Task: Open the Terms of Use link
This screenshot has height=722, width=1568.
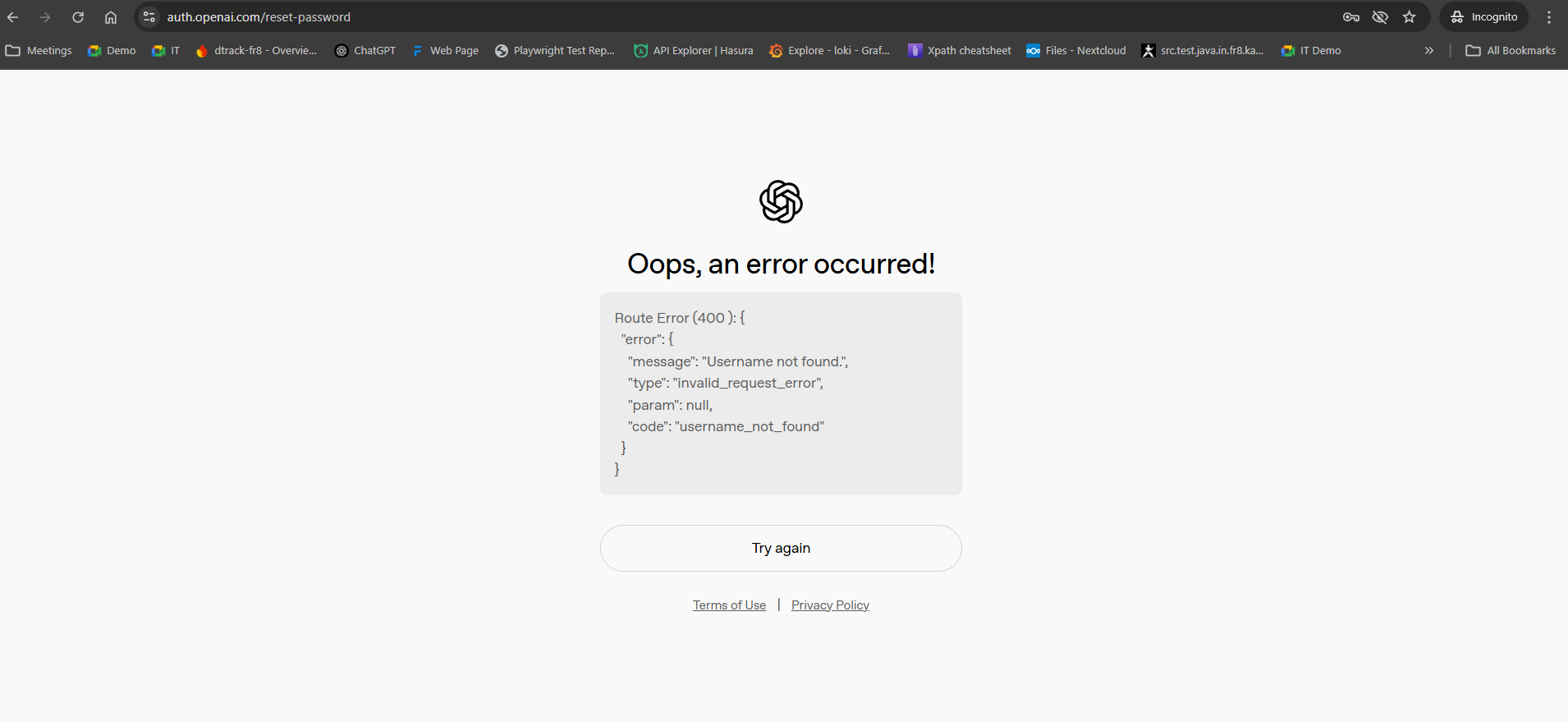Action: 729,605
